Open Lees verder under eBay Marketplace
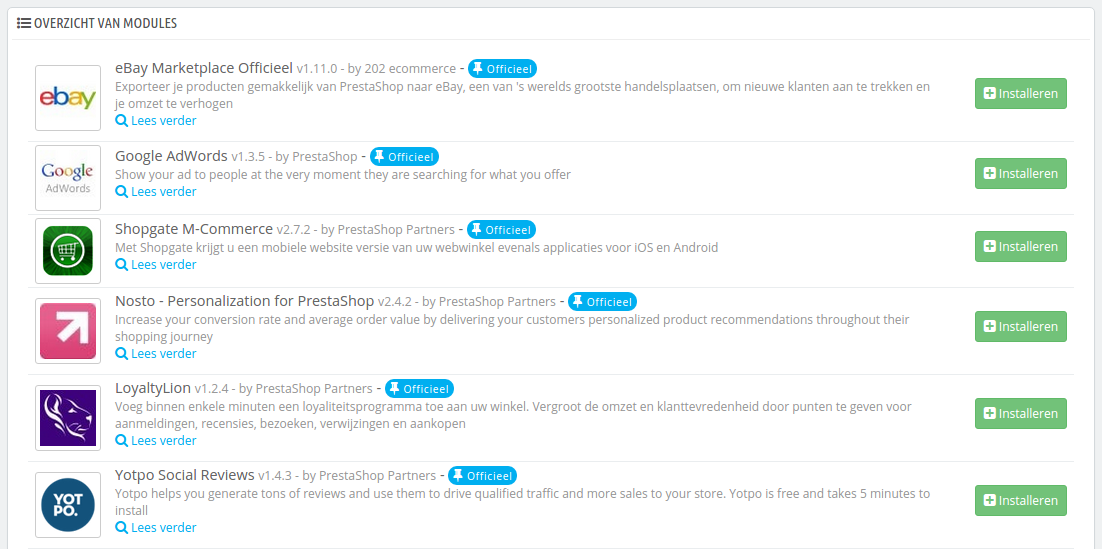The width and height of the screenshot is (1102, 549). pyautogui.click(x=156, y=120)
